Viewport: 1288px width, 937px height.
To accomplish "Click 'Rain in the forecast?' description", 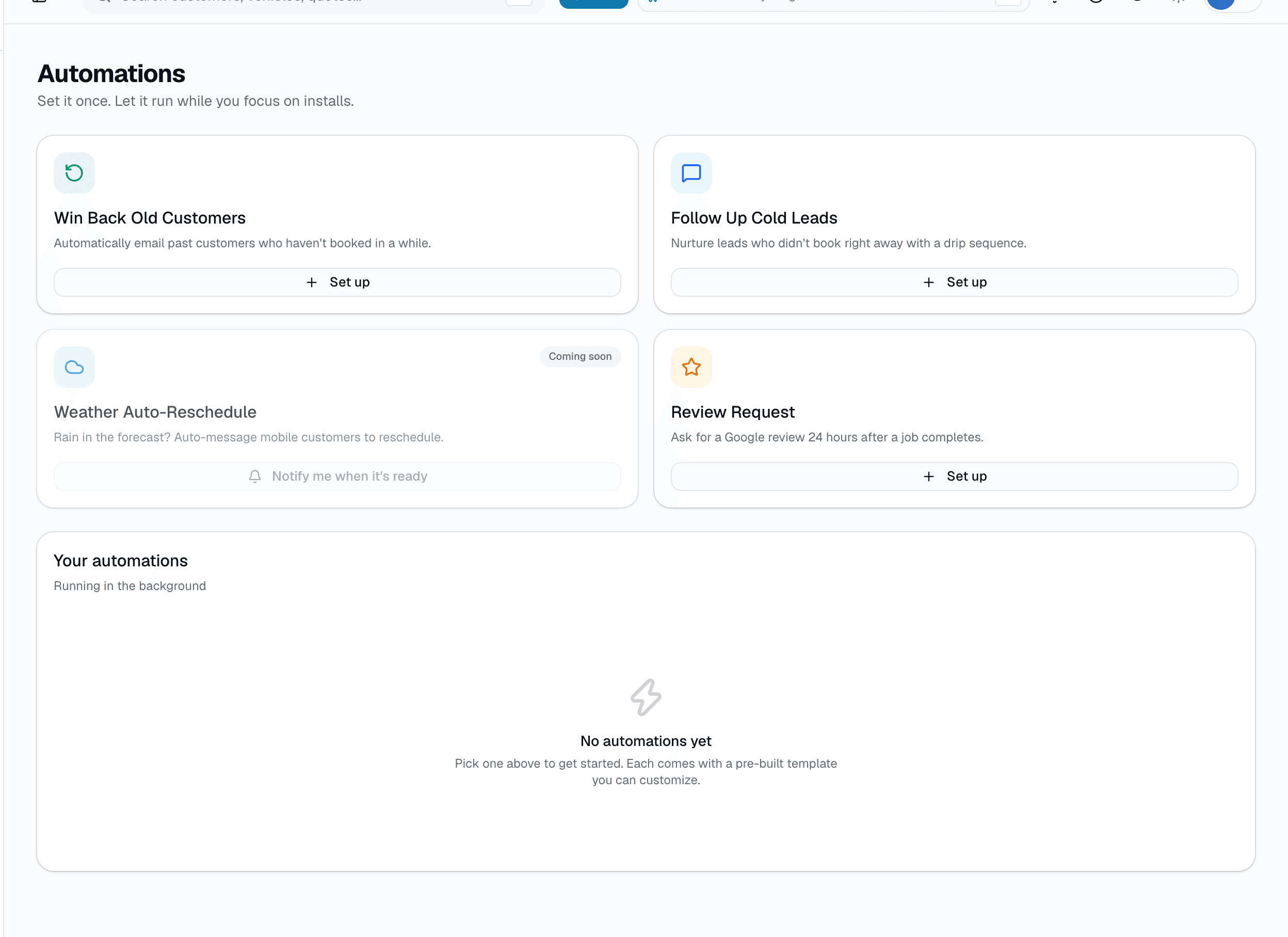I will pyautogui.click(x=249, y=438).
